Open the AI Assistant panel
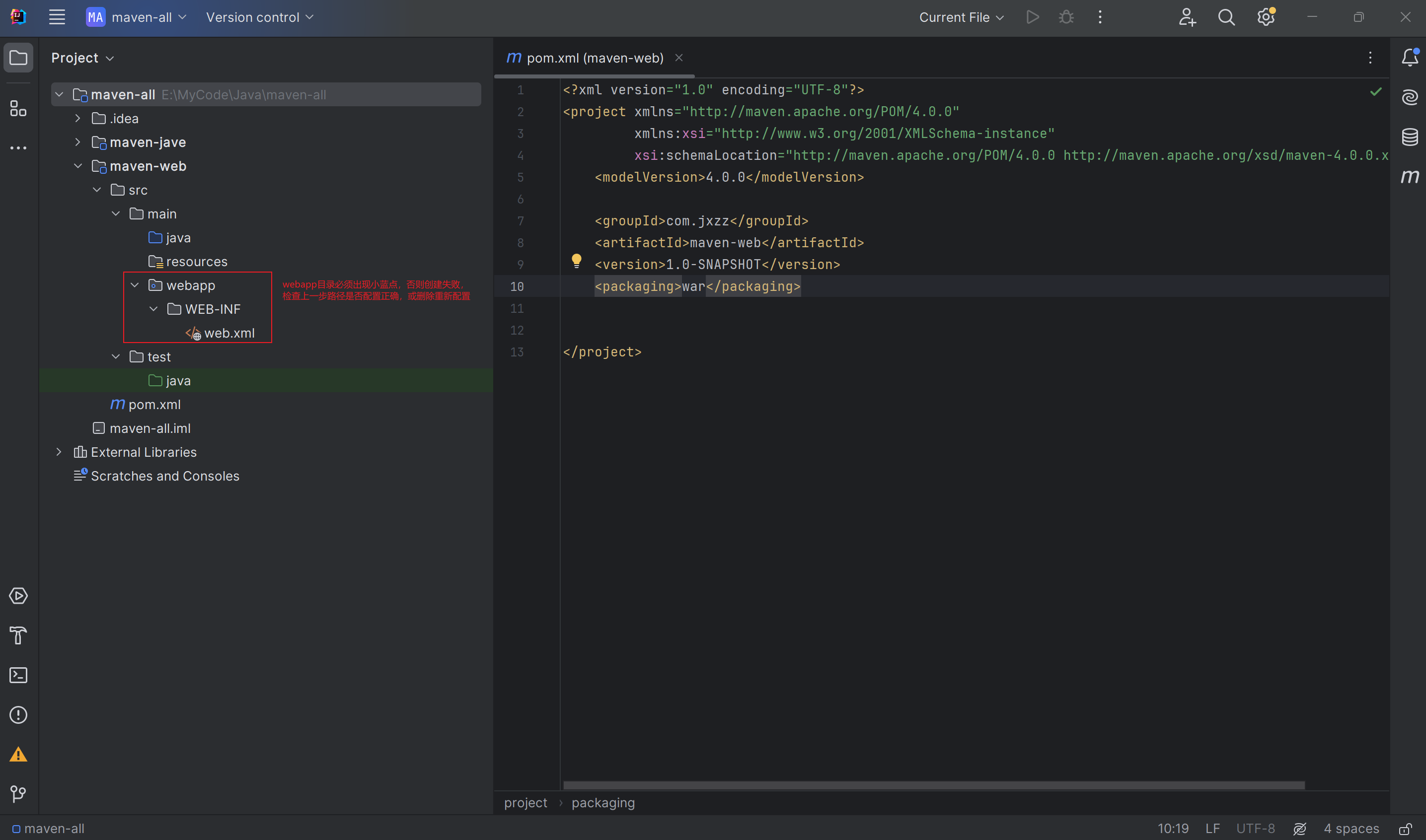This screenshot has width=1426, height=840. [1410, 96]
